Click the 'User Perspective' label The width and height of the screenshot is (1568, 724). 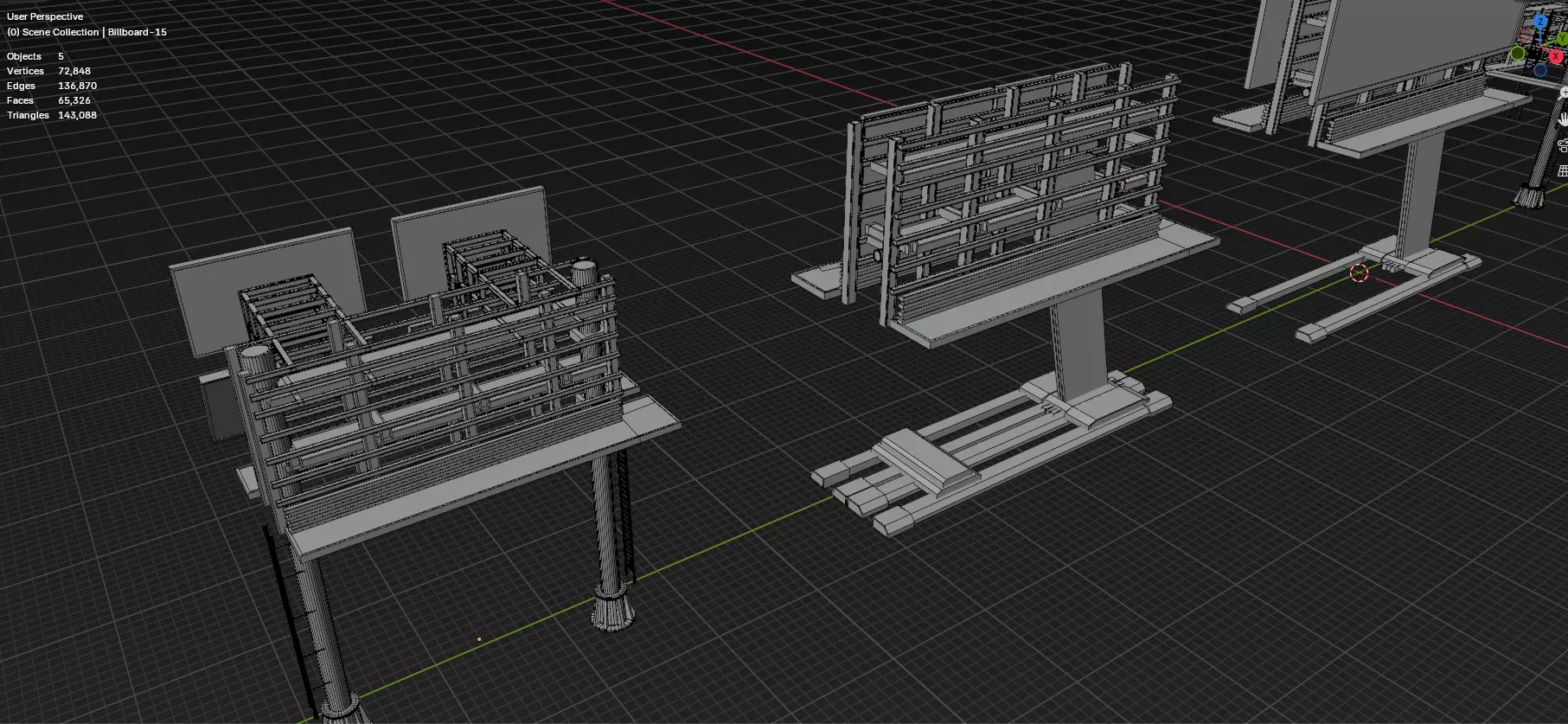45,16
